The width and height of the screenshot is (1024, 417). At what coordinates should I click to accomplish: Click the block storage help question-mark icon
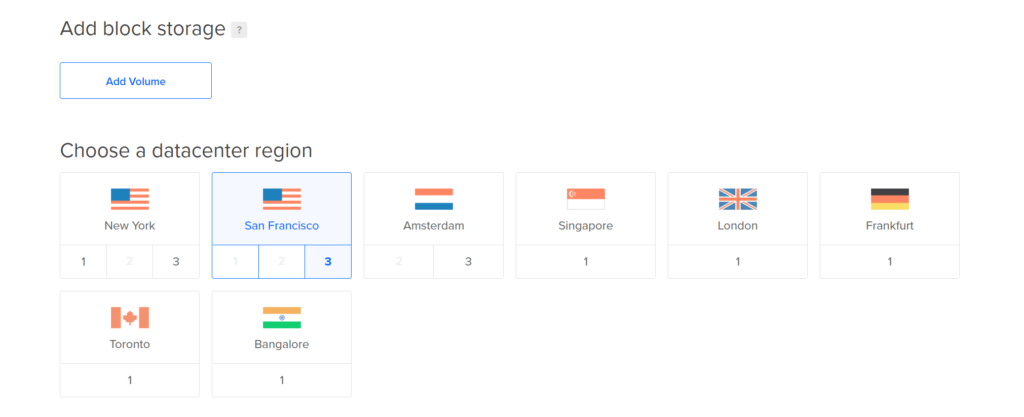point(239,30)
